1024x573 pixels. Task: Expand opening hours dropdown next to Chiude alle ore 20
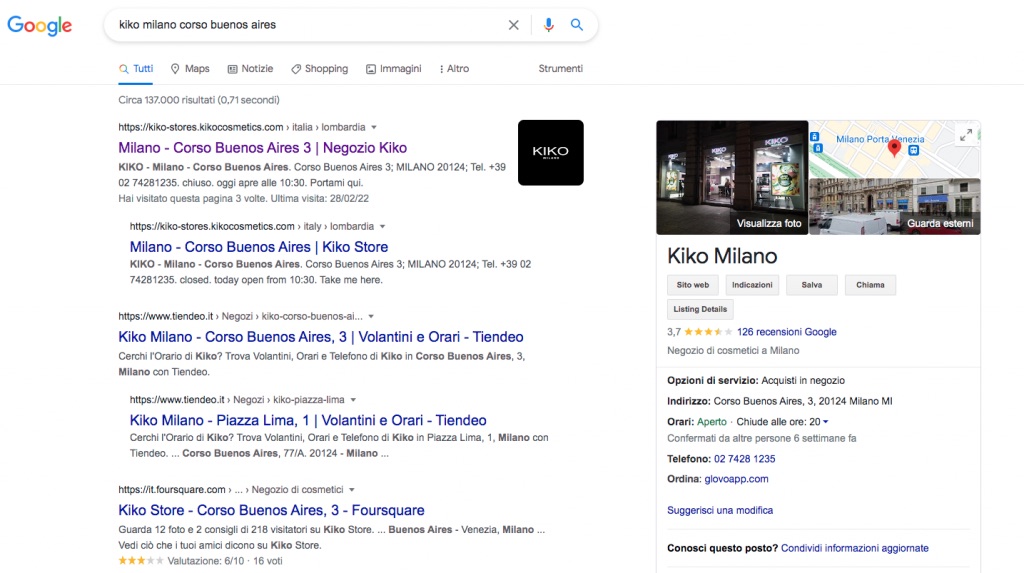tap(825, 422)
